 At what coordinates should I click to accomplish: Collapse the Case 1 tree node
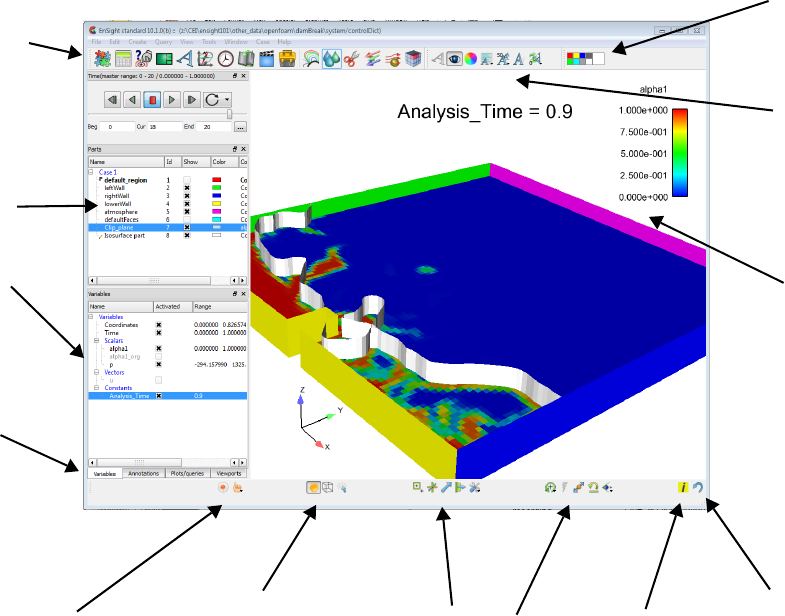coord(91,172)
